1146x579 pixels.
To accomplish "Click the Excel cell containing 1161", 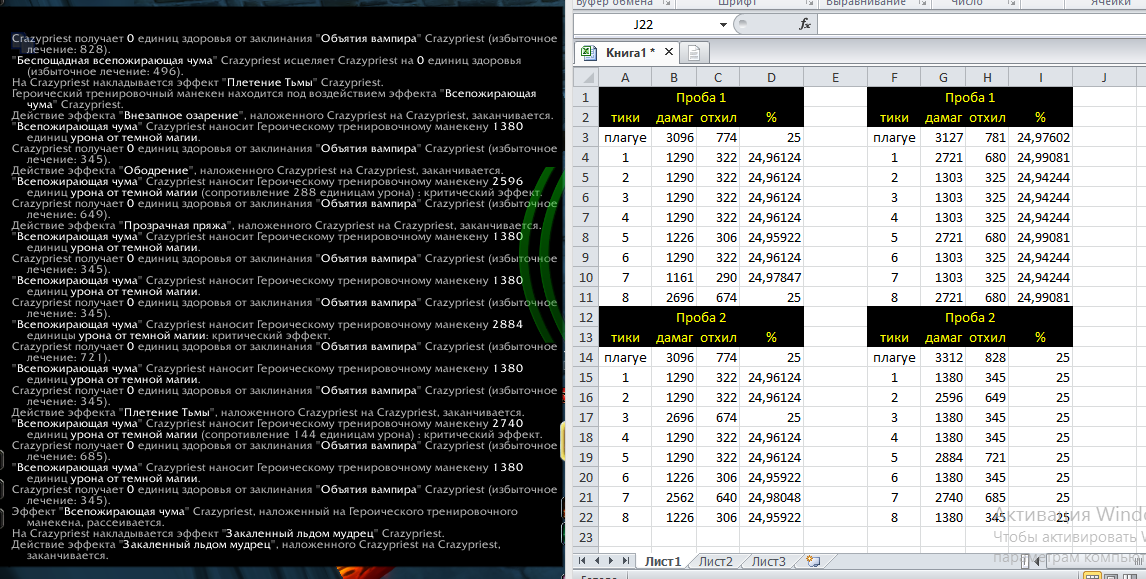I will coord(674,277).
